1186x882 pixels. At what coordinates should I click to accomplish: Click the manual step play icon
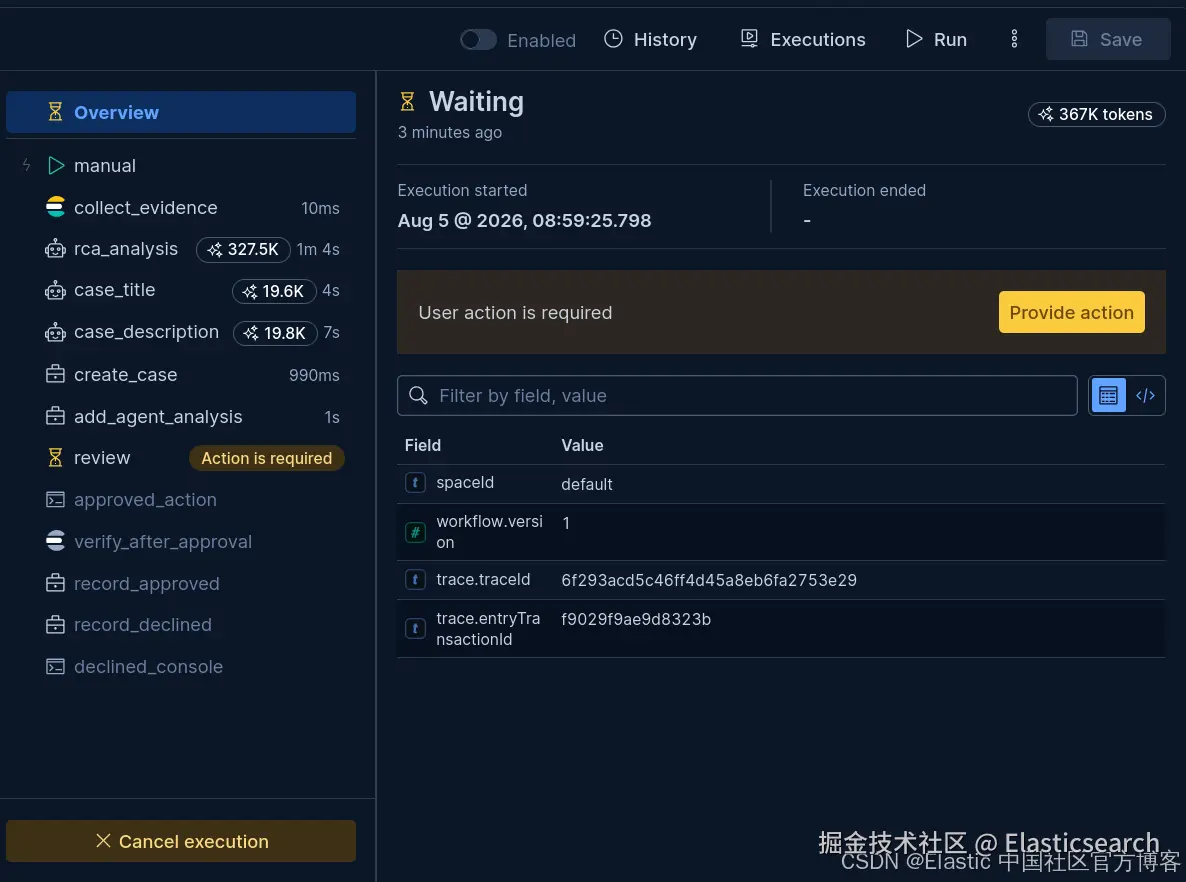click(x=56, y=166)
